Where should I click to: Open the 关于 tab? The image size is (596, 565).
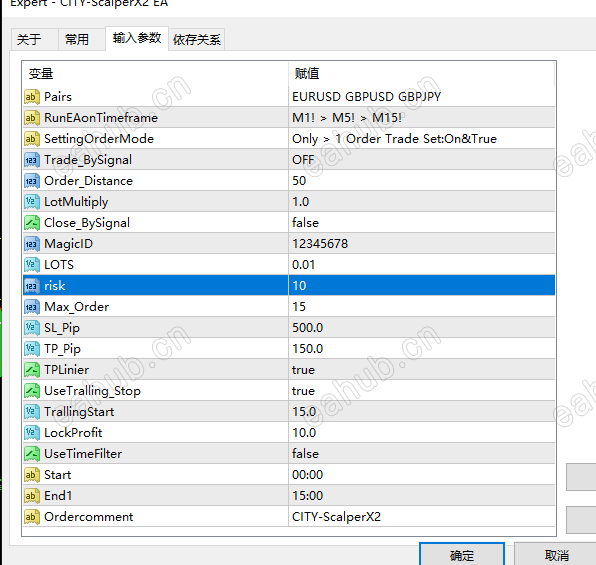point(35,39)
